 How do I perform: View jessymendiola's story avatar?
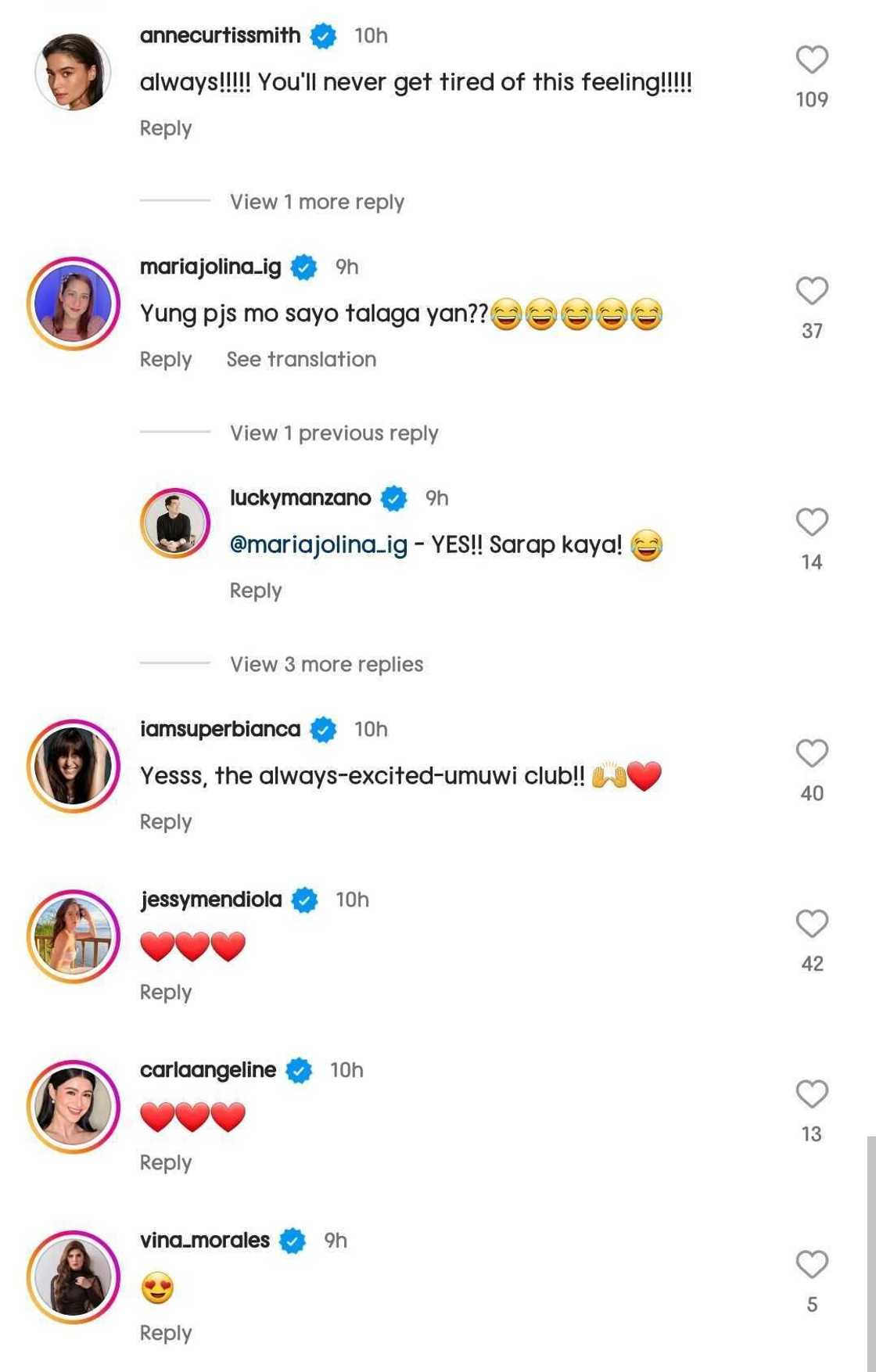[x=73, y=936]
